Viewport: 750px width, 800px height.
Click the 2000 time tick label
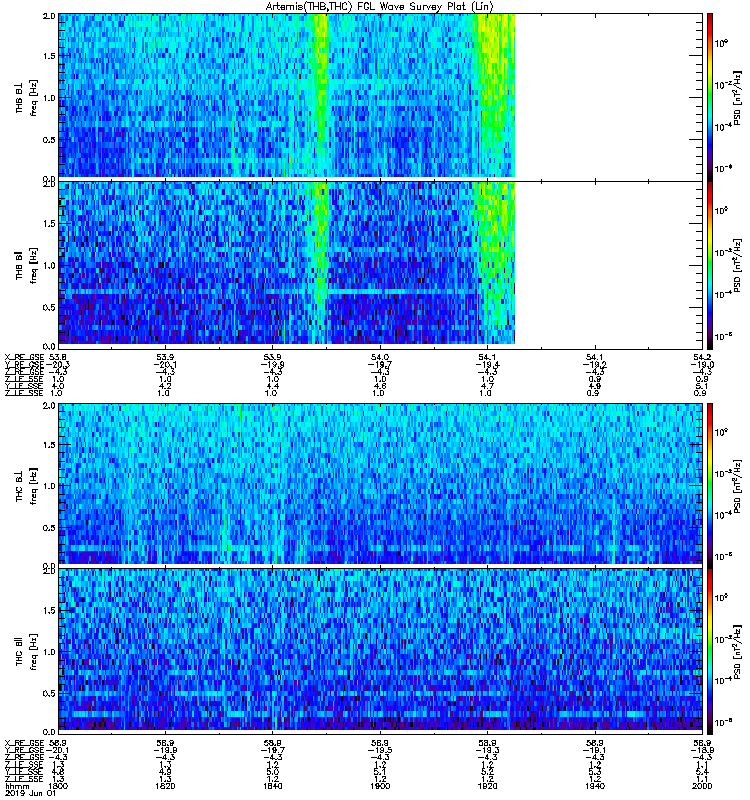coord(702,786)
